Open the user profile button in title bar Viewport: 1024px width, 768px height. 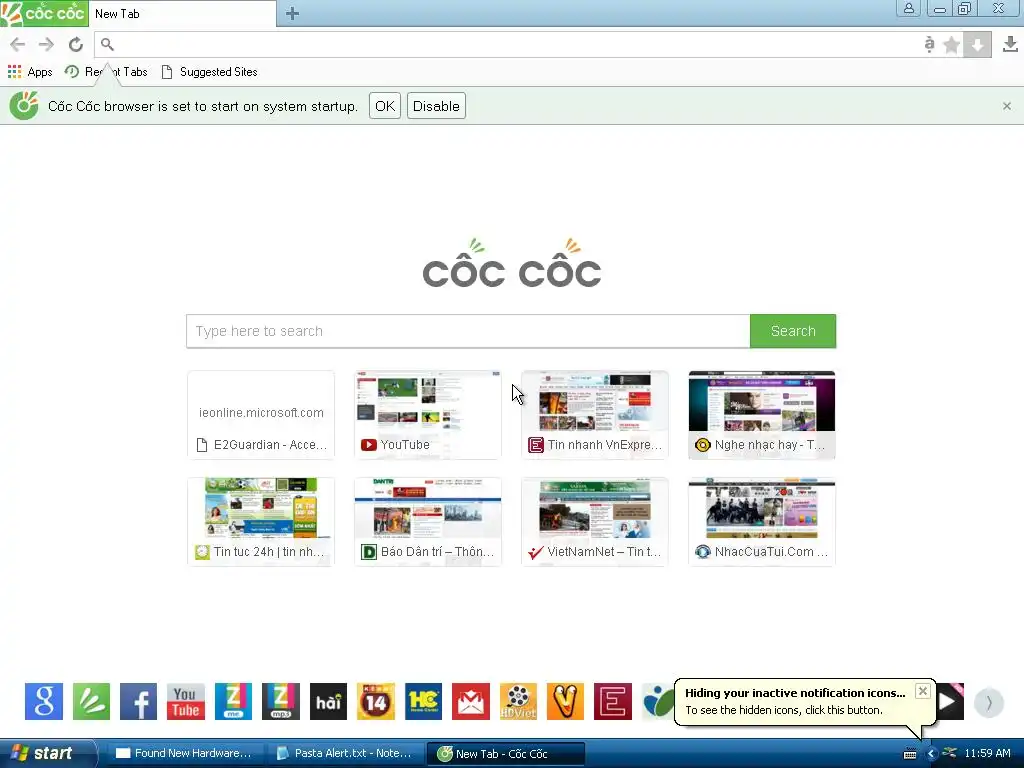pyautogui.click(x=908, y=8)
